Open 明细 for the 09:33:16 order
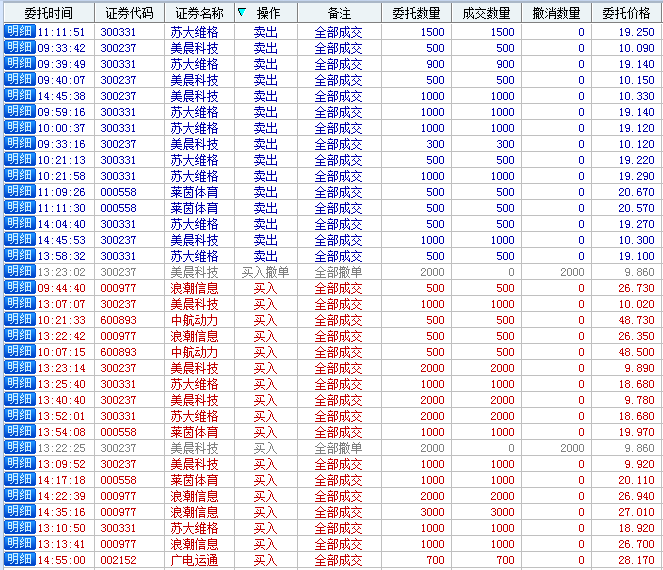This screenshot has height=570, width=663. tap(19, 143)
